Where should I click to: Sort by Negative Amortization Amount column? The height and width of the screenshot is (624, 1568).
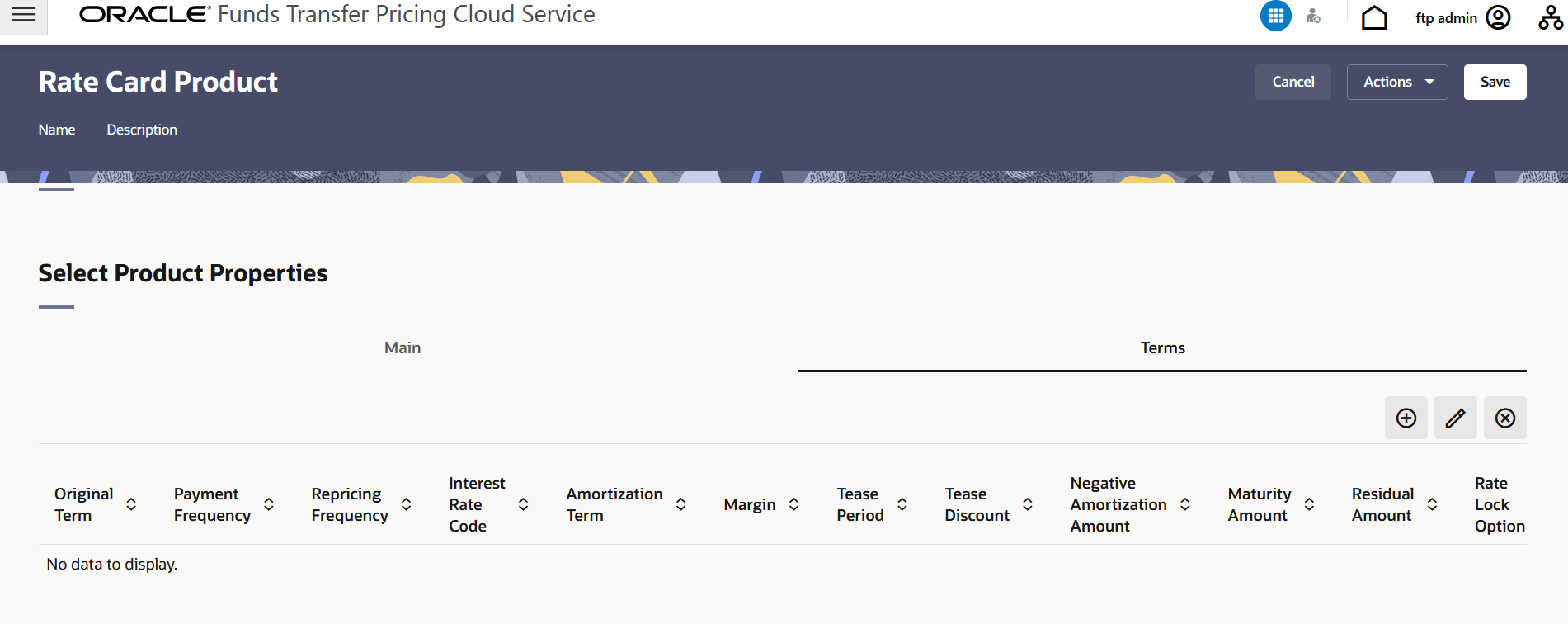1185,504
